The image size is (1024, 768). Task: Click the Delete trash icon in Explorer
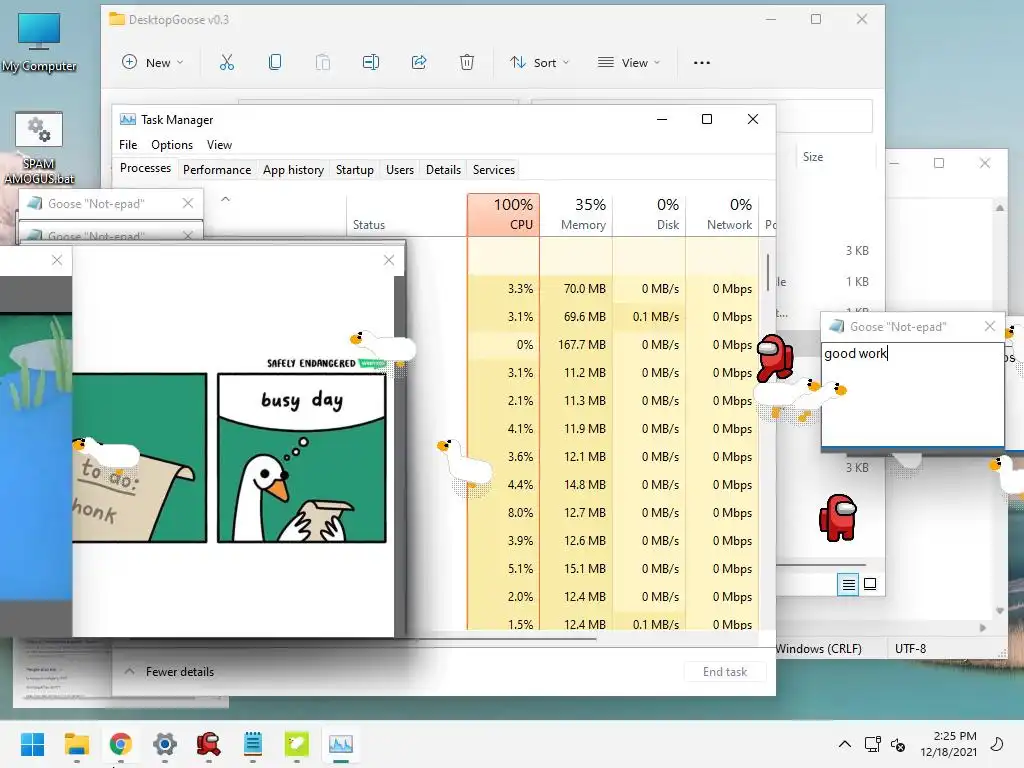pyautogui.click(x=467, y=63)
